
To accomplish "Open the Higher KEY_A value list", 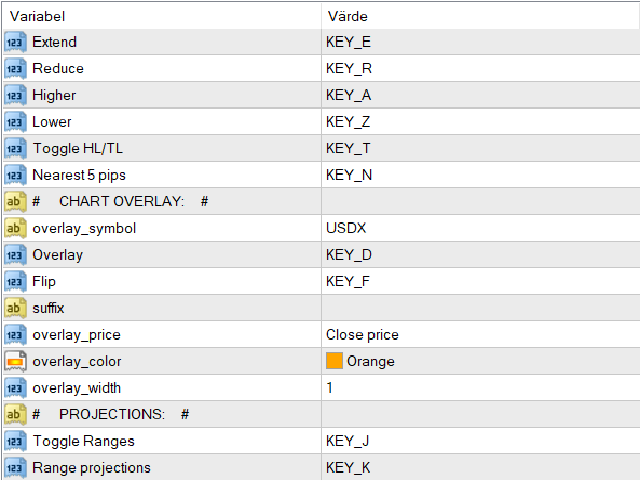I will (480, 96).
